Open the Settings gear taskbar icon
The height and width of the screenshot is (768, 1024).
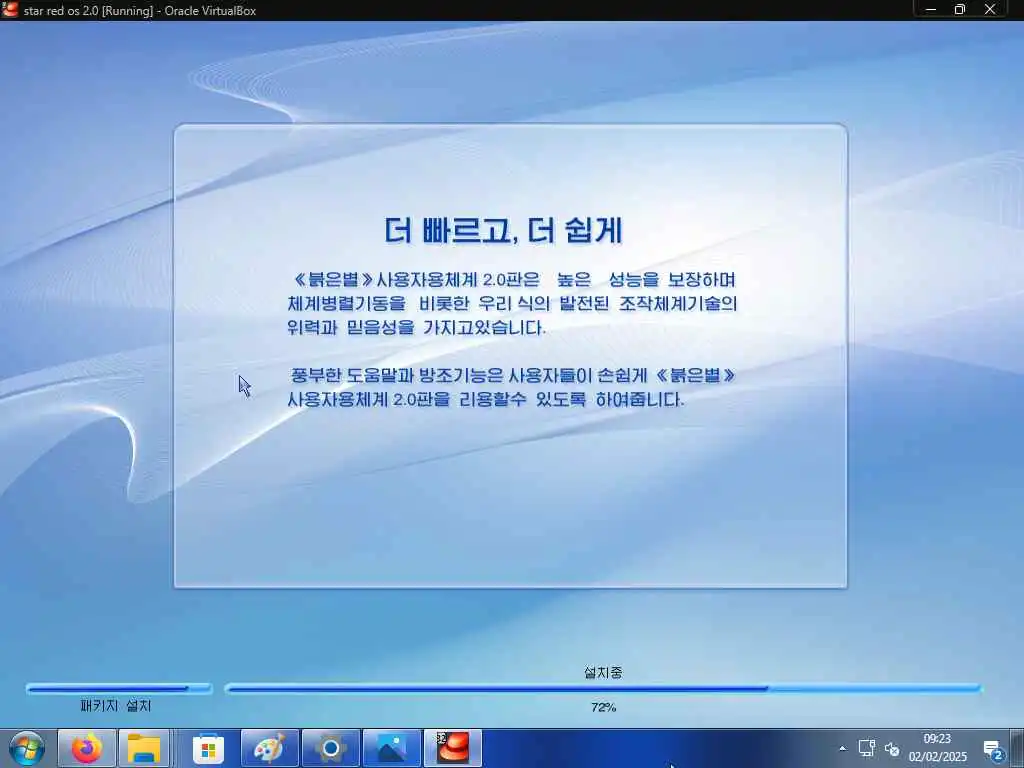(330, 748)
